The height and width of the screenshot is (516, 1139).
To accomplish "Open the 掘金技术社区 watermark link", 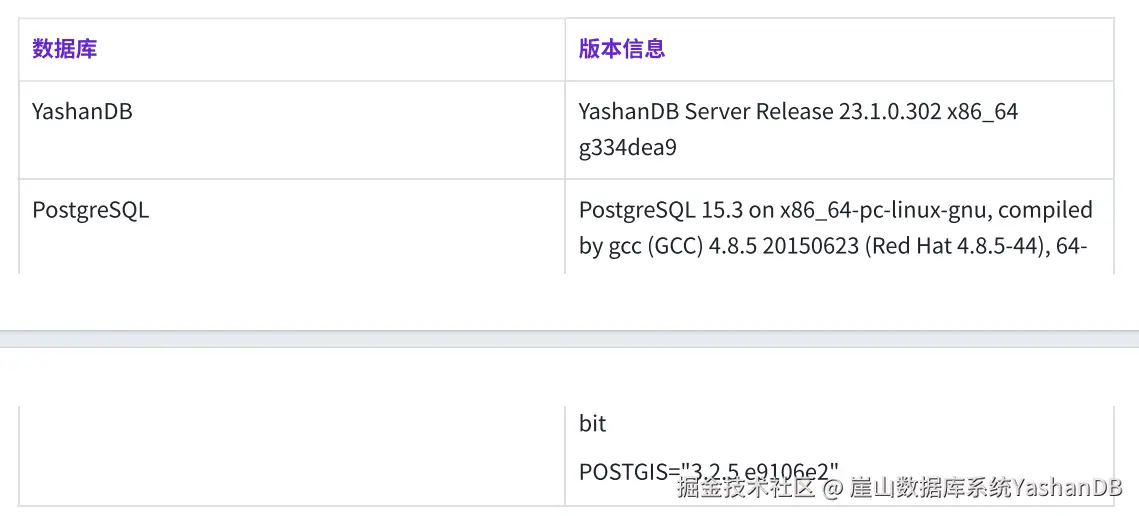I will (x=747, y=488).
